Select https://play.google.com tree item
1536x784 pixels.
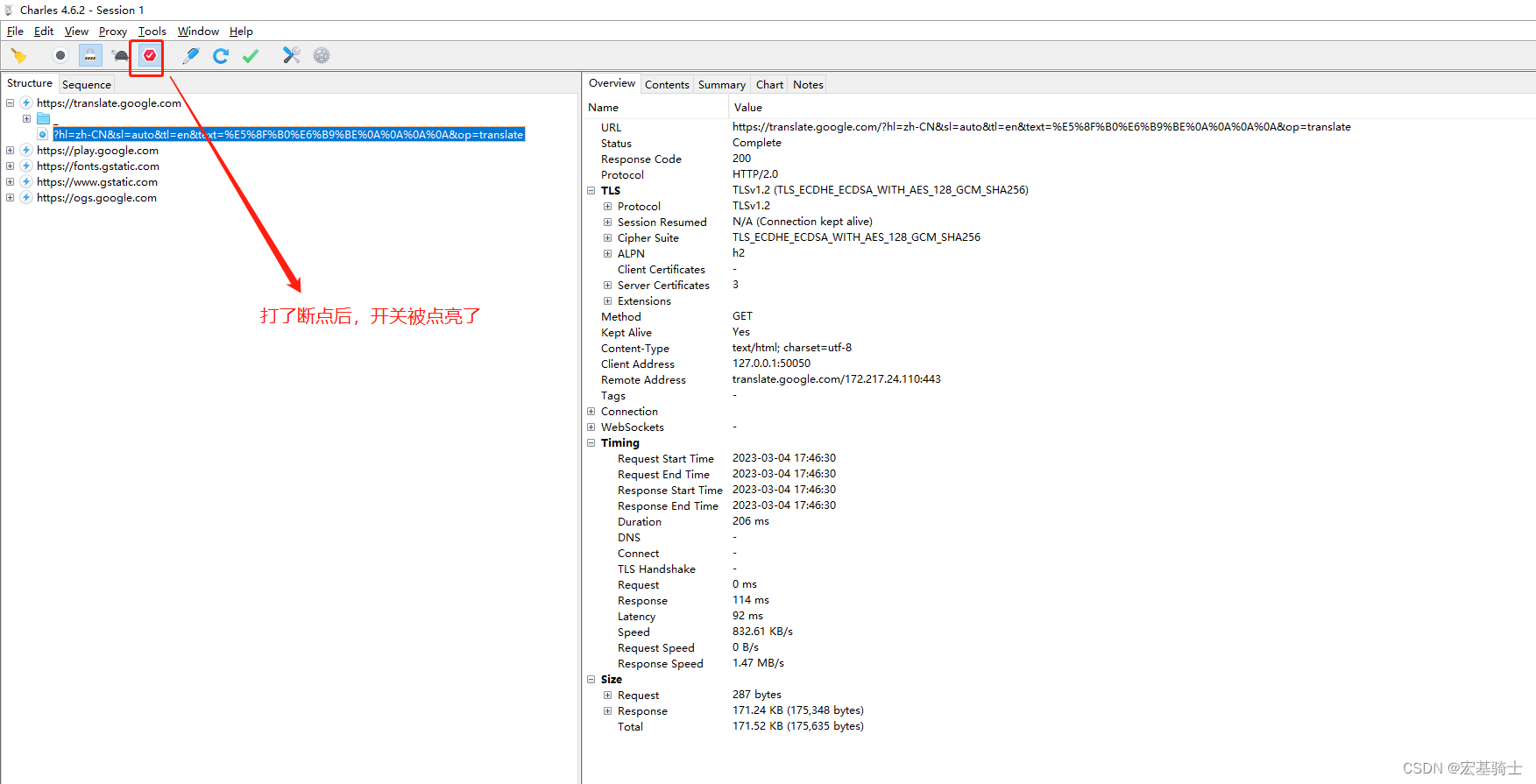[97, 151]
